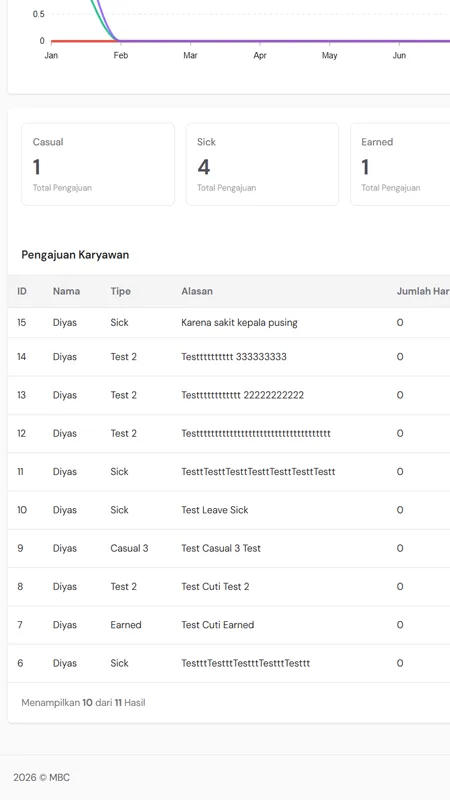Click 'Test Cuti Test 2' reason cell
Viewport: 450px width, 800px height.
(215, 586)
